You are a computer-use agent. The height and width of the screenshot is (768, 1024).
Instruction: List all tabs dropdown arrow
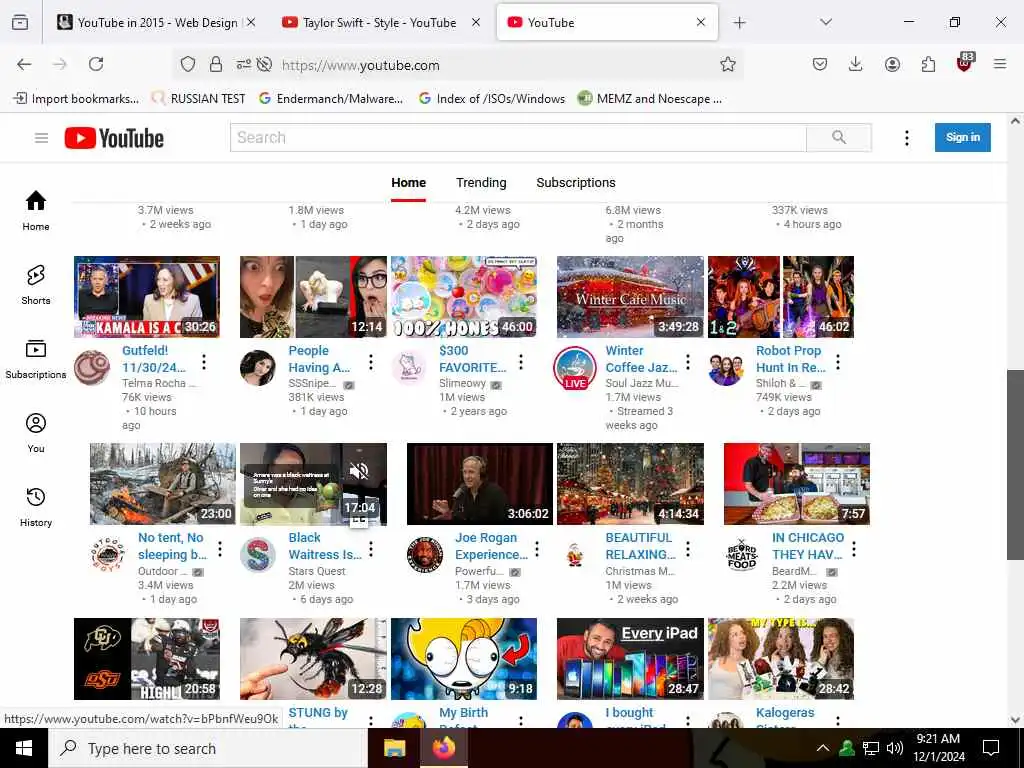point(825,22)
